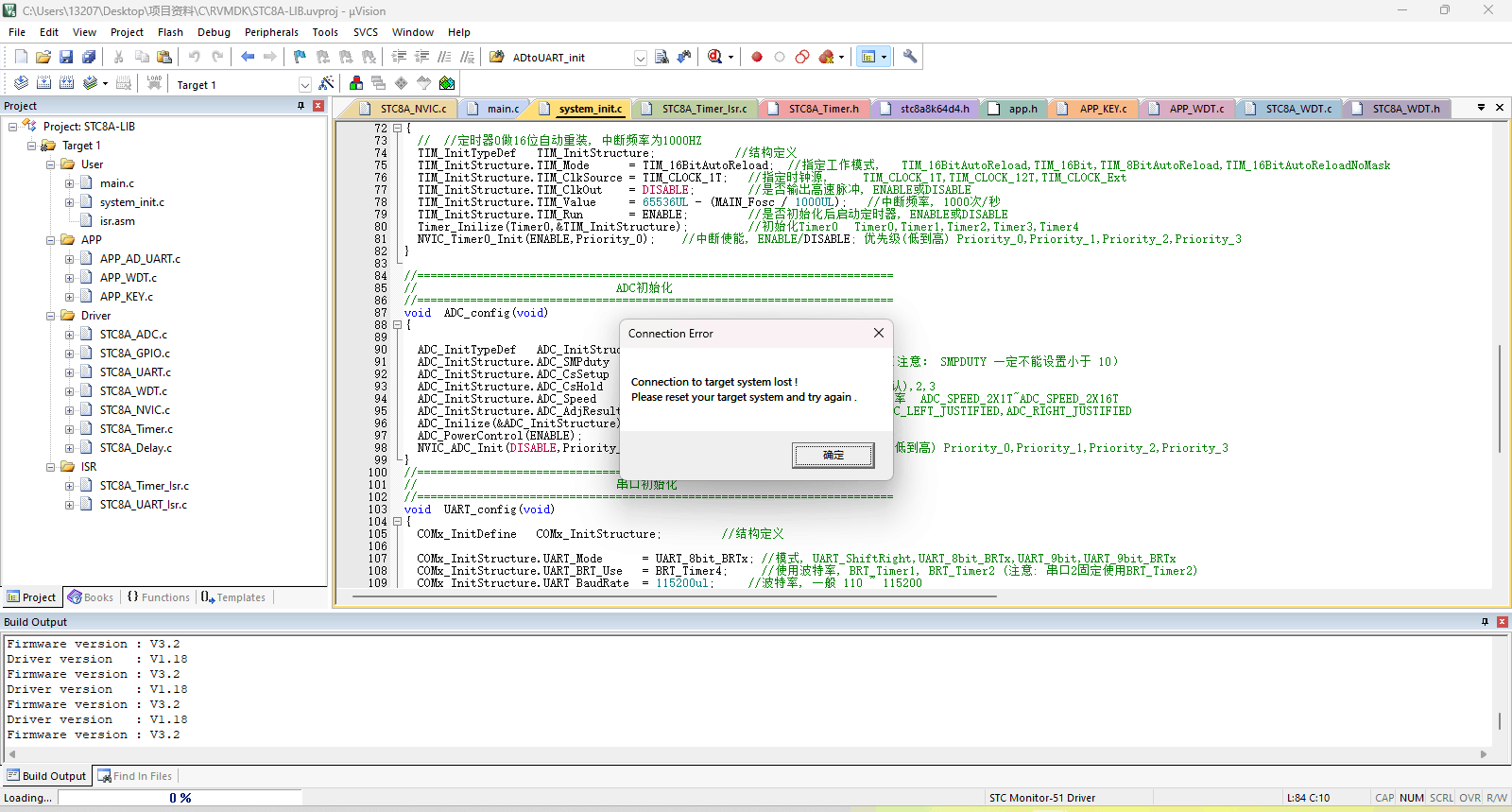Collapse the code block at line 104
Screen dimensions: 1512x812
[398, 522]
